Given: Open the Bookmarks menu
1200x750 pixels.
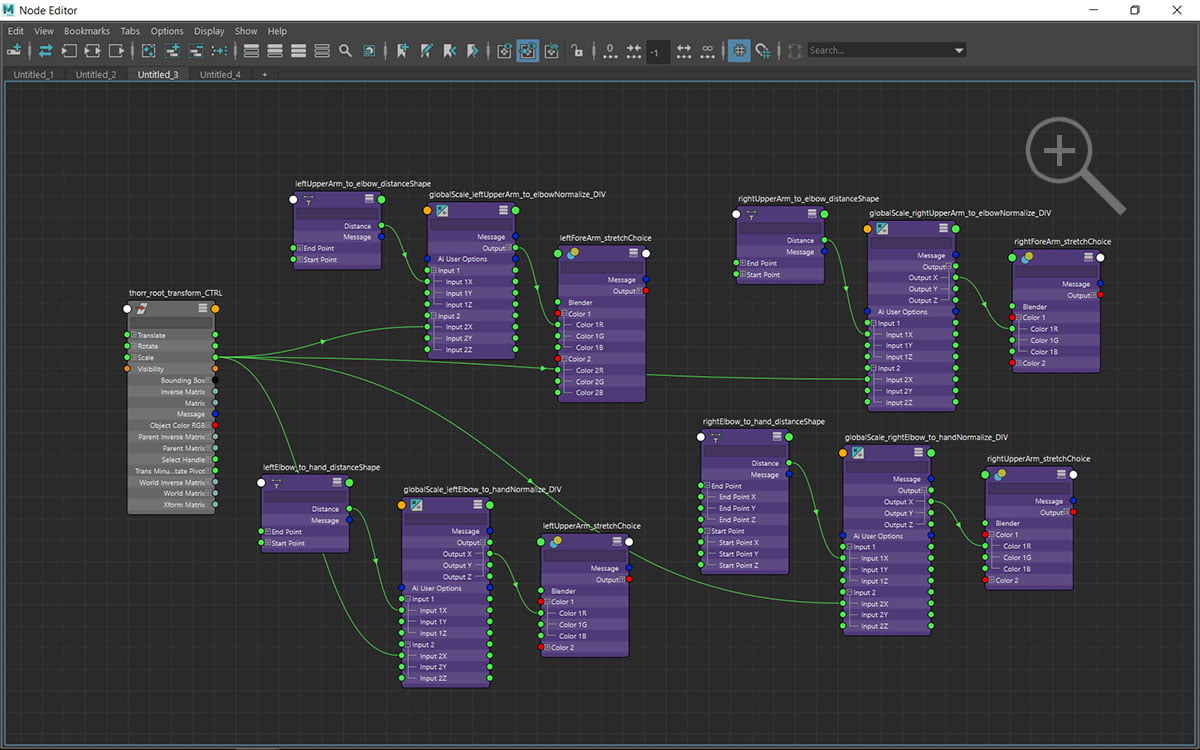Looking at the screenshot, I should click(87, 31).
